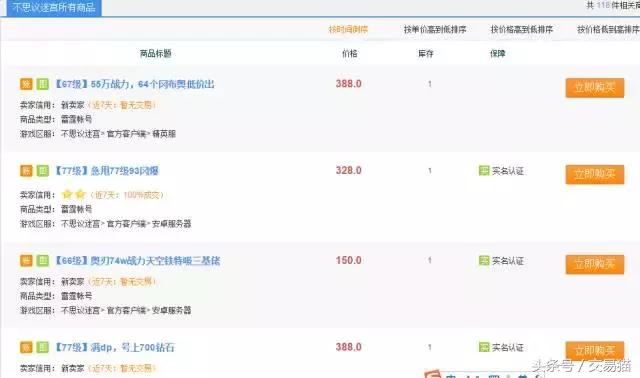Click stock count 1 of 【67级】 listing
The image size is (640, 378).
tap(430, 84)
